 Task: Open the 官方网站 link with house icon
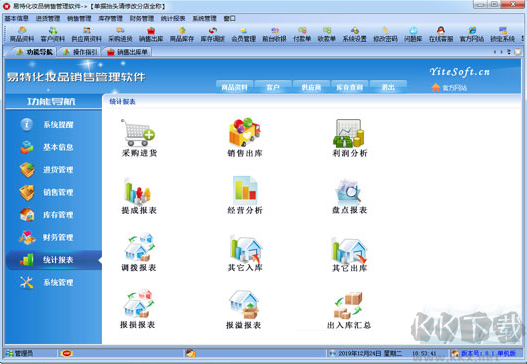point(449,88)
